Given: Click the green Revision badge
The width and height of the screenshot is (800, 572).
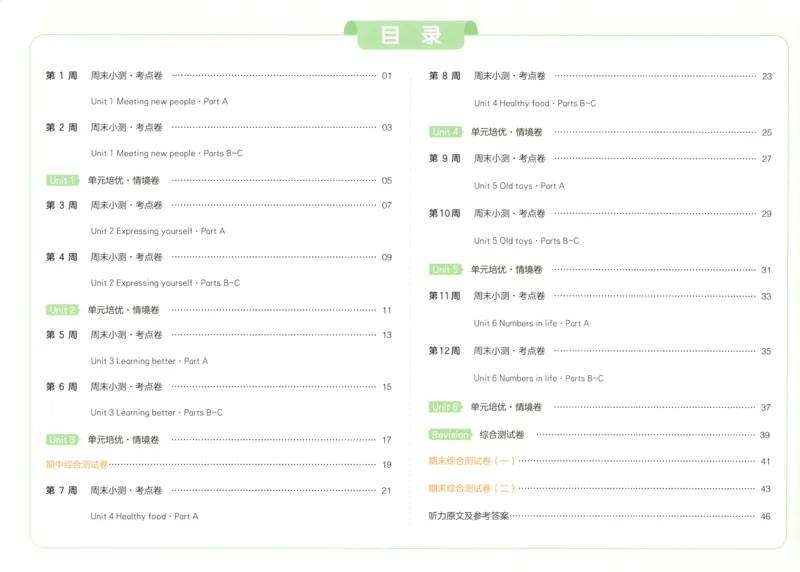Looking at the screenshot, I should pyautogui.click(x=449, y=435).
